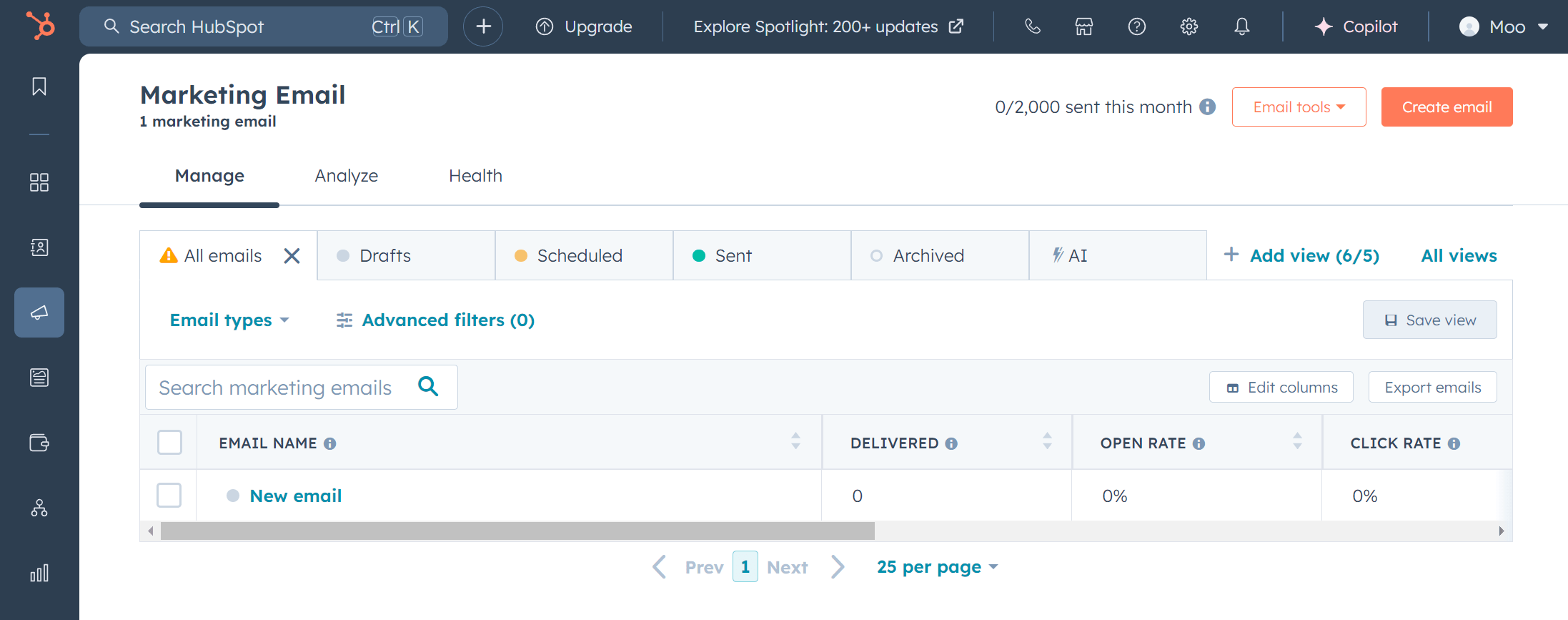Open the Moo account menu

[x=1503, y=26]
